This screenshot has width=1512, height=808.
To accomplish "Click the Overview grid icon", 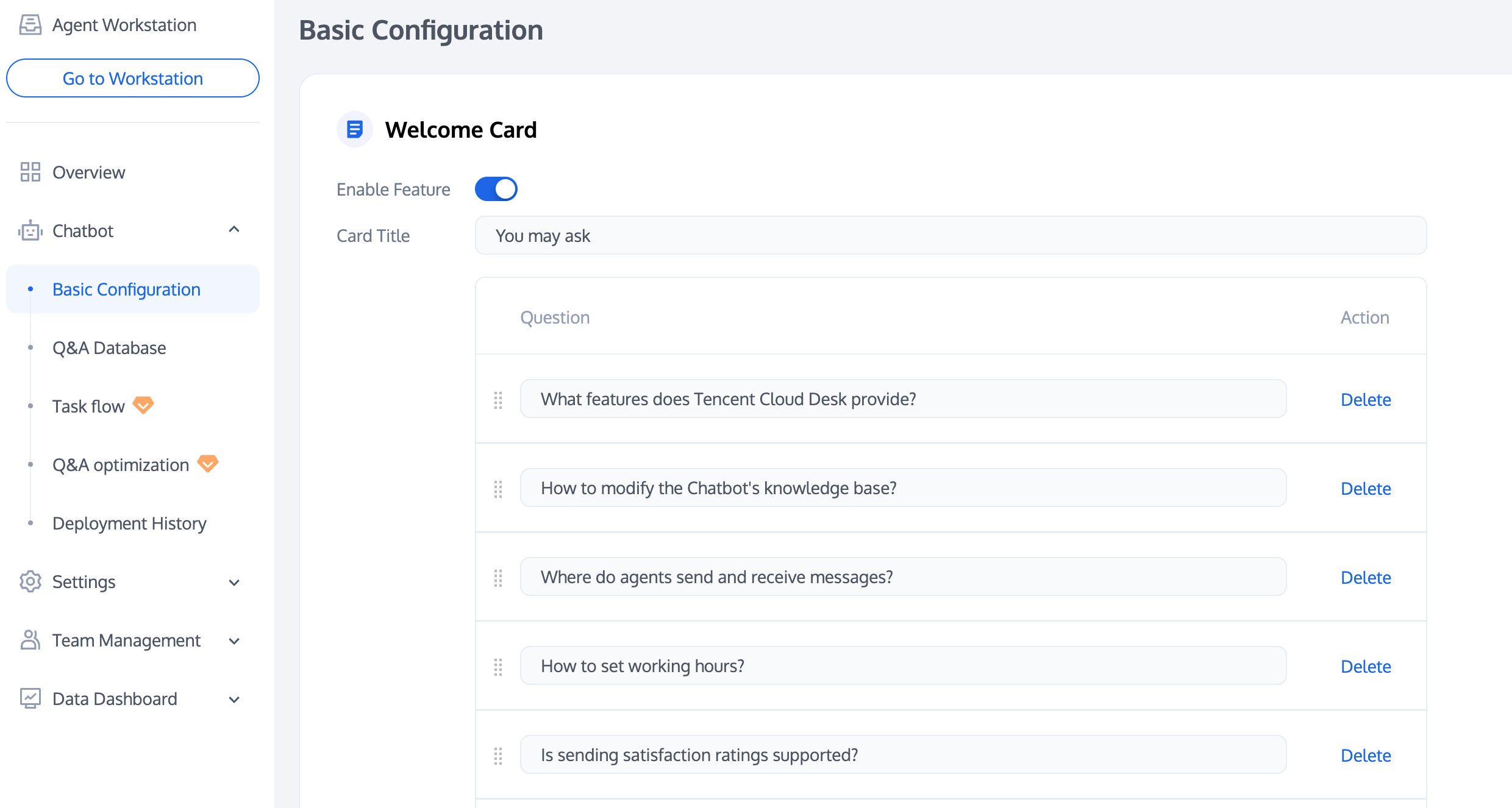I will pyautogui.click(x=30, y=172).
